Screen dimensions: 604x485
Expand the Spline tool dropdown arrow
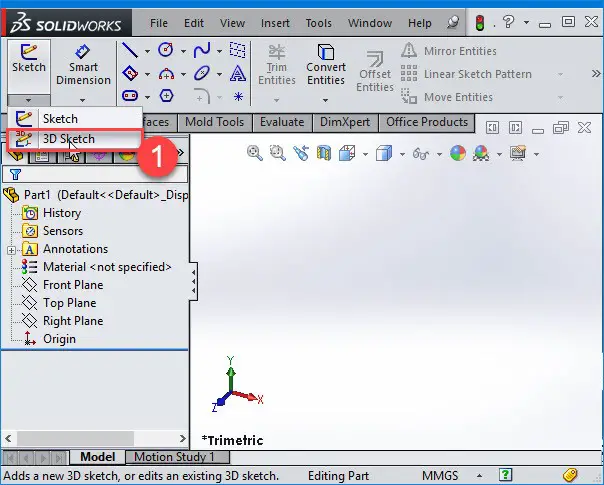pos(219,51)
